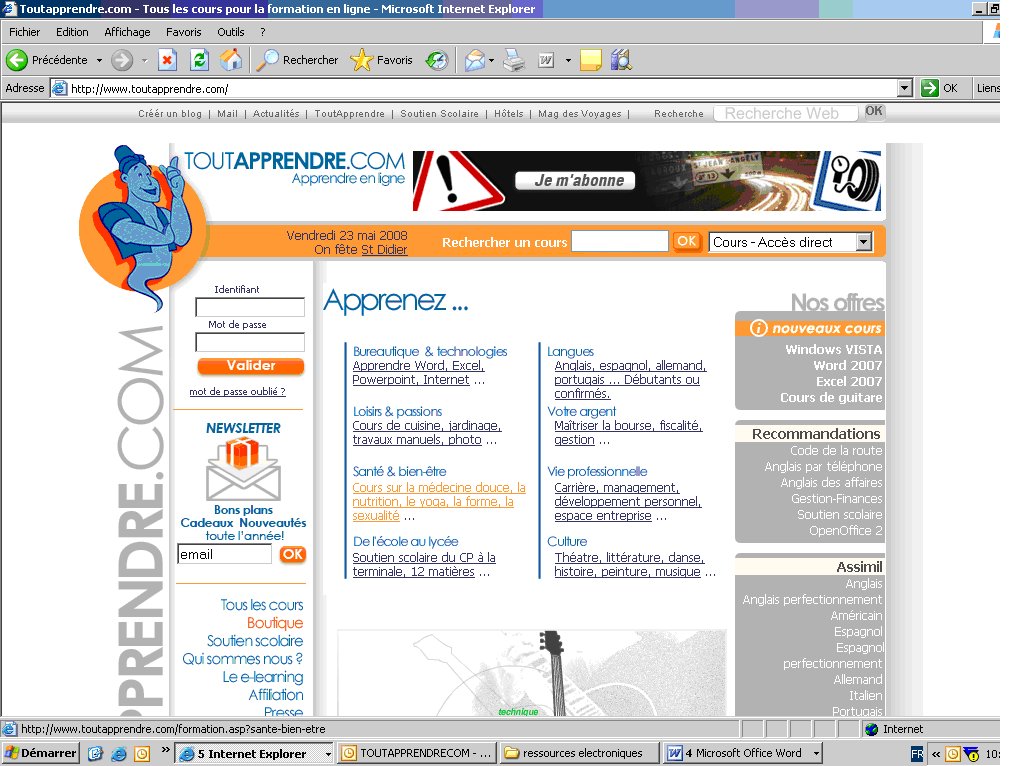Expand the Edit with Word dropdown arrow
Image resolution: width=1024 pixels, height=766 pixels.
point(568,60)
